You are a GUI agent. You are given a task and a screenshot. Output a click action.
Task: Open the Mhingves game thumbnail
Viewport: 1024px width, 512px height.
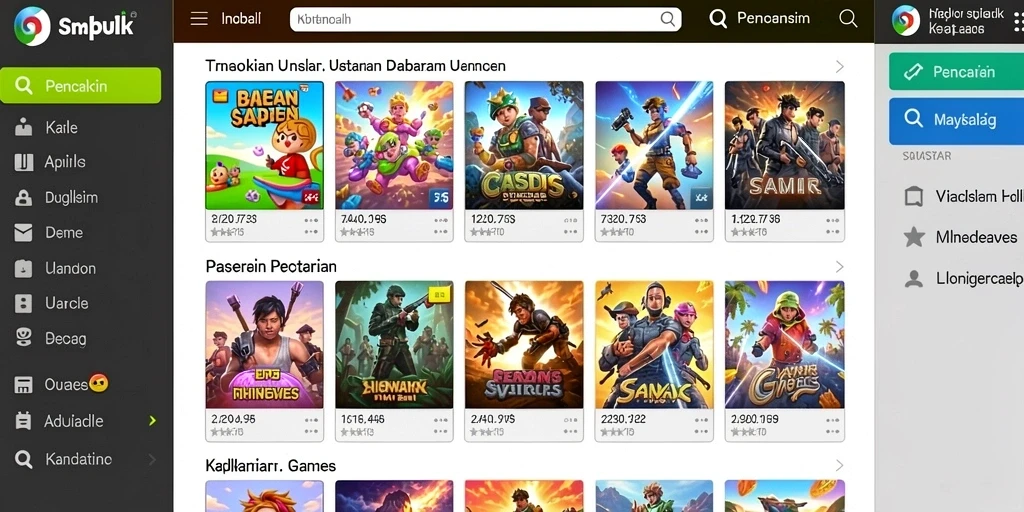264,345
